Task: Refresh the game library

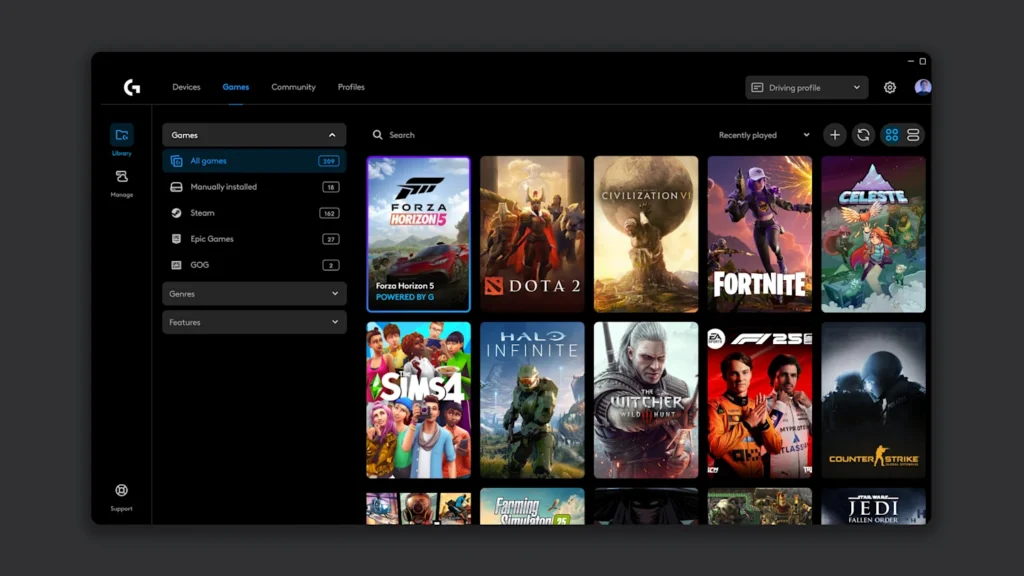Action: [x=863, y=135]
